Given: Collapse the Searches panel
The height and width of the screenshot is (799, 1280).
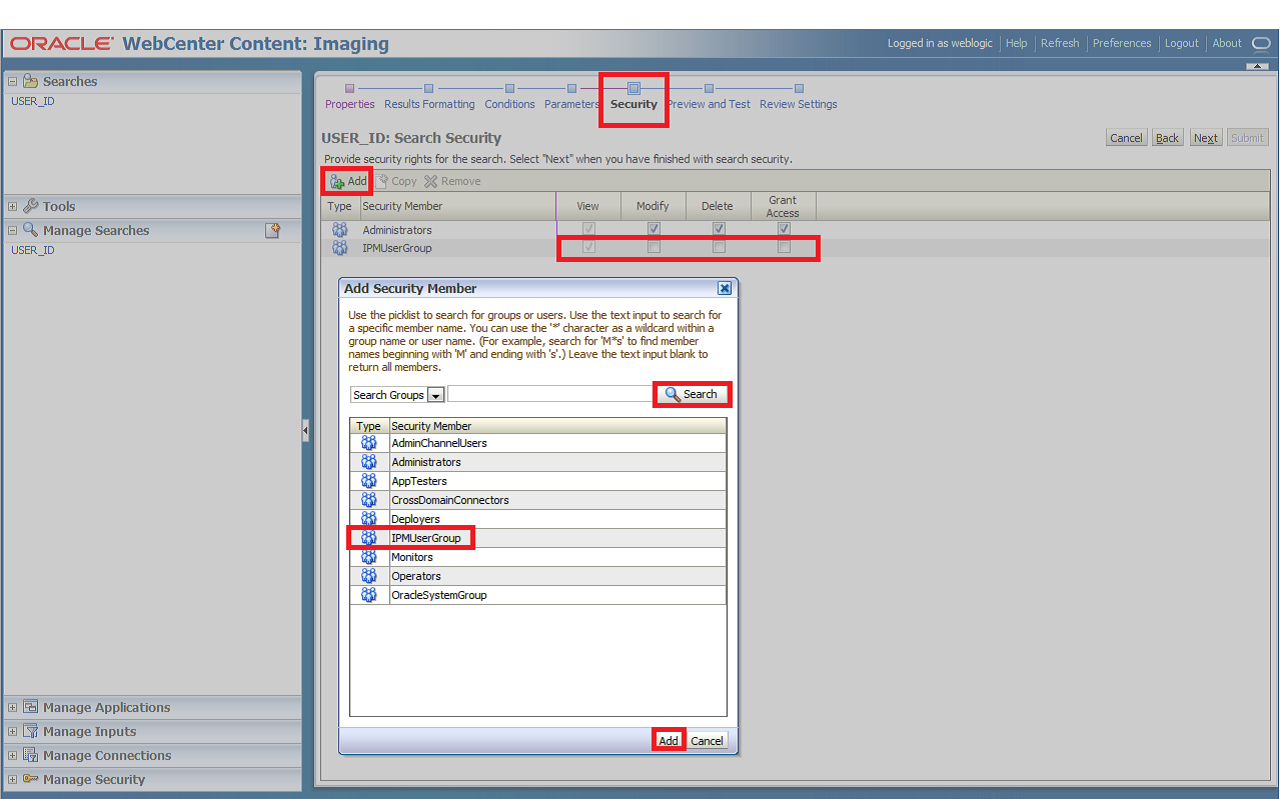Looking at the screenshot, I should (x=13, y=82).
